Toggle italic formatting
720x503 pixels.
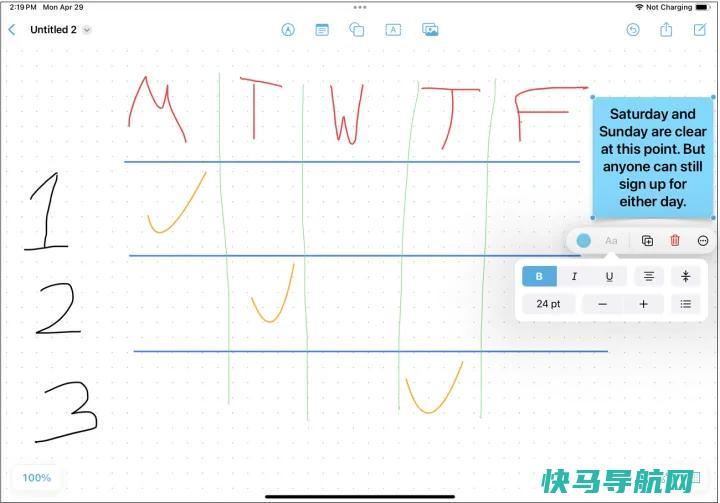coord(574,276)
